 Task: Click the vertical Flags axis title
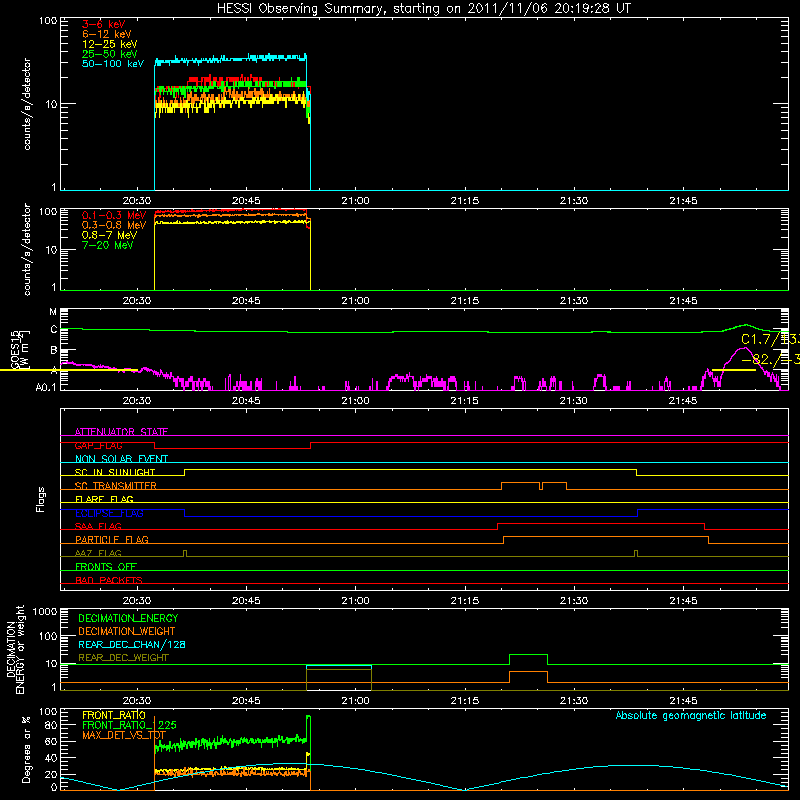tap(41, 499)
